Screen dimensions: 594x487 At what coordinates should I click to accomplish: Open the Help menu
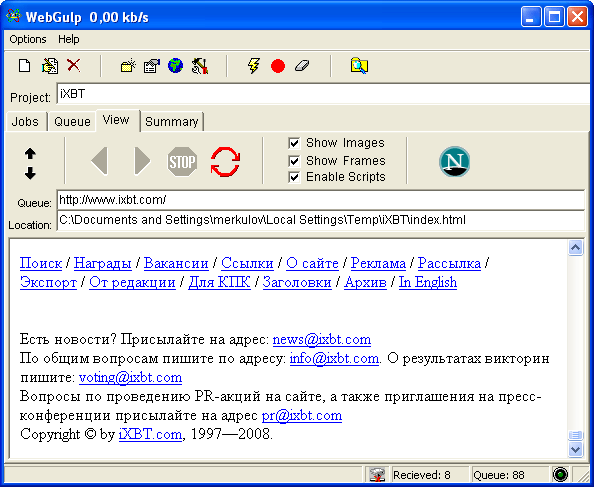(x=69, y=39)
